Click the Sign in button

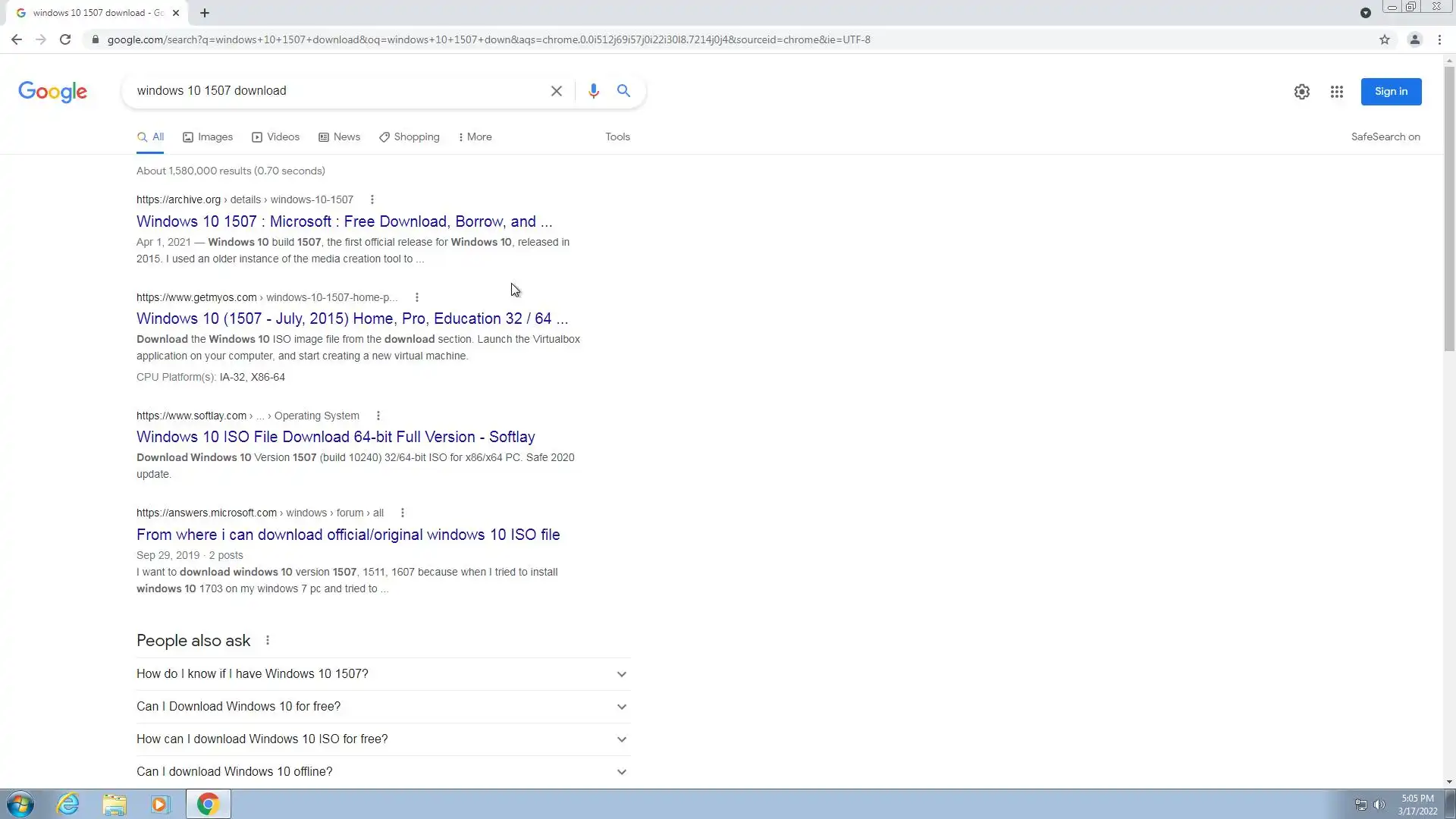1390,92
